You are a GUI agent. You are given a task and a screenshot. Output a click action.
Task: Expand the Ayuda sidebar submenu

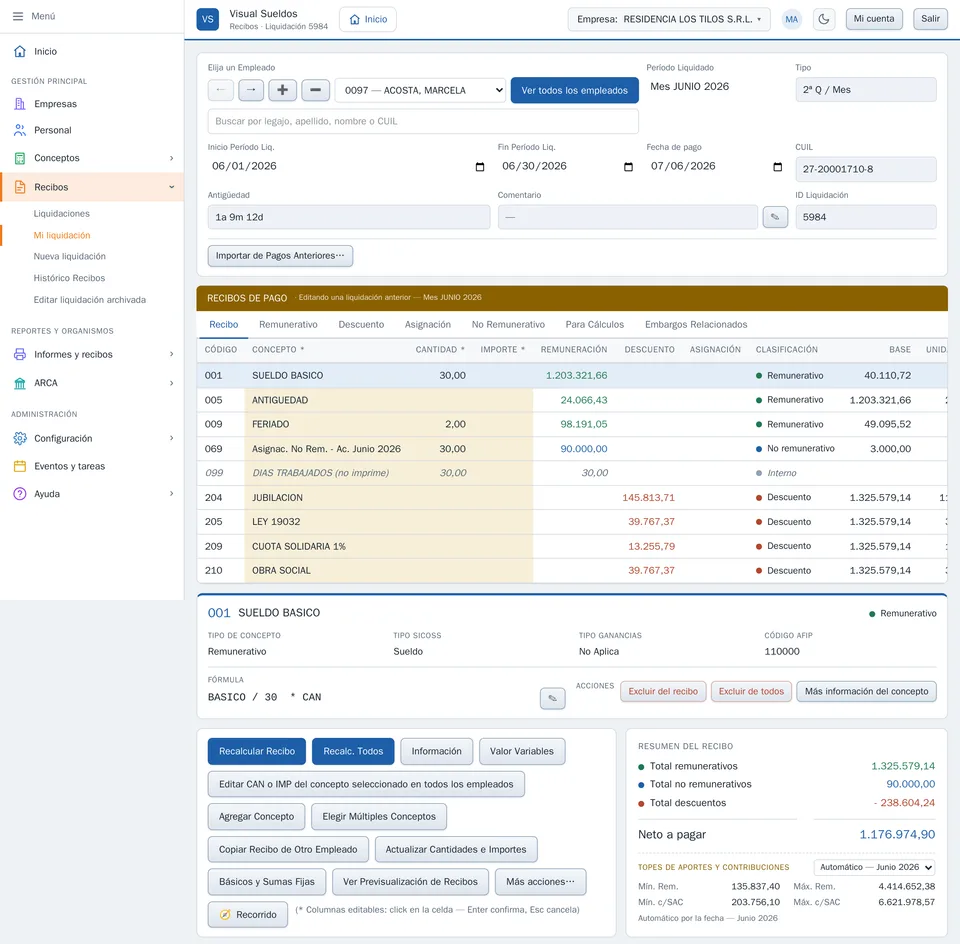[x=171, y=494]
